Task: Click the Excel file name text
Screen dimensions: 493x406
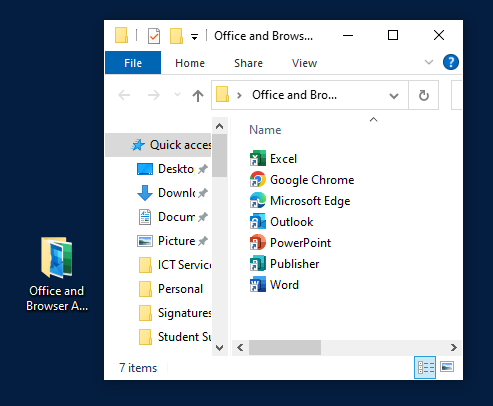Action: (x=283, y=159)
